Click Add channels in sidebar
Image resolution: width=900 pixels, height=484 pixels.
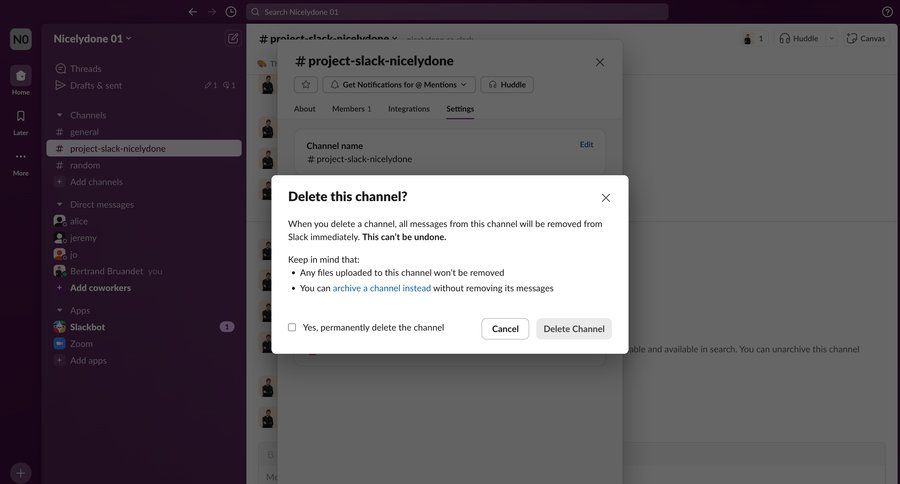pos(96,181)
